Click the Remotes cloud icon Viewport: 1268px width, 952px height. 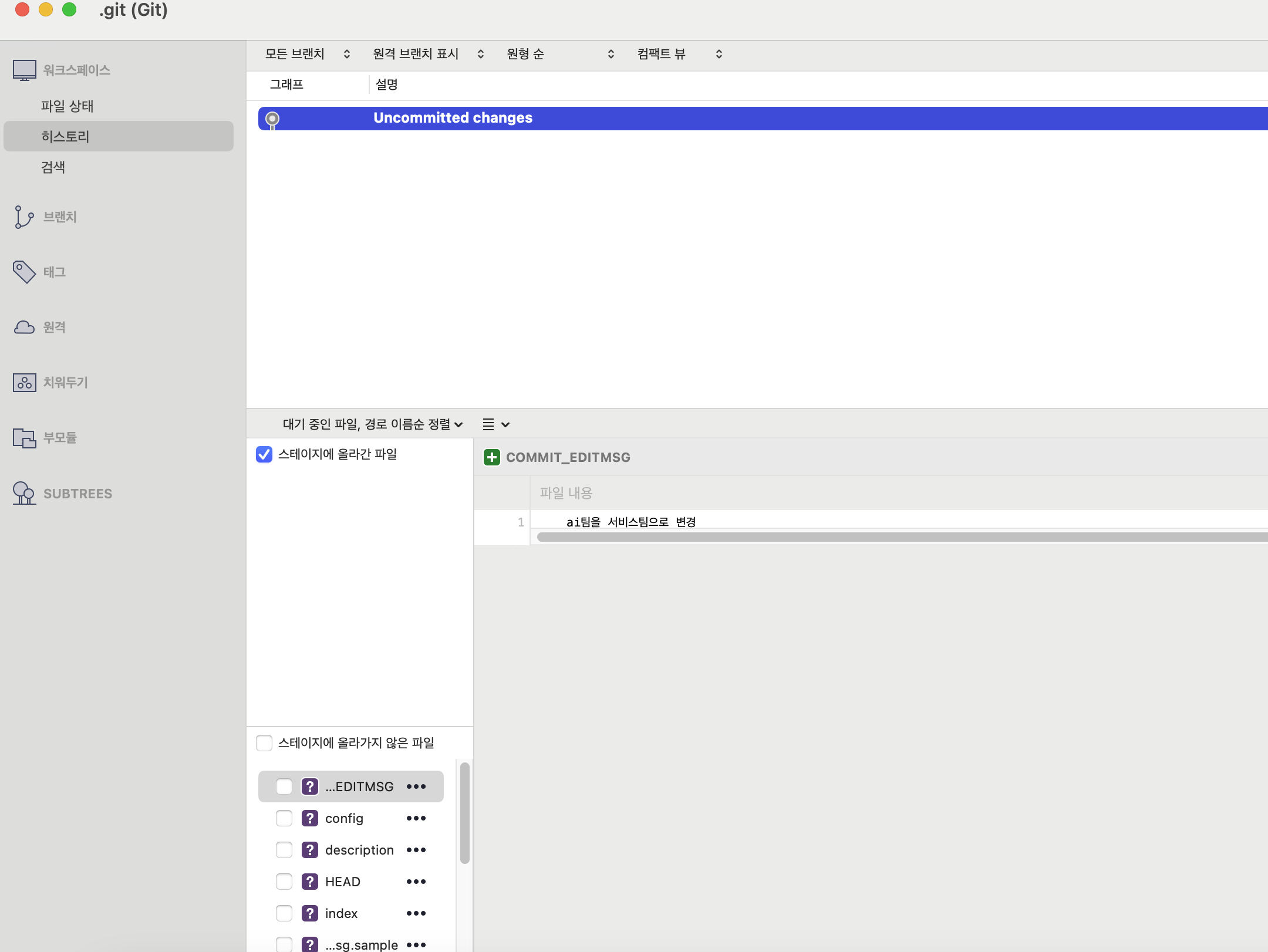pos(23,327)
